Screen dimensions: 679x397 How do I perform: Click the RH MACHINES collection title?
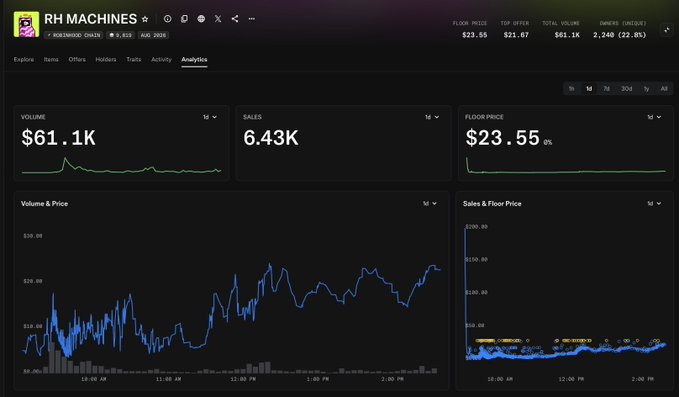[91, 19]
